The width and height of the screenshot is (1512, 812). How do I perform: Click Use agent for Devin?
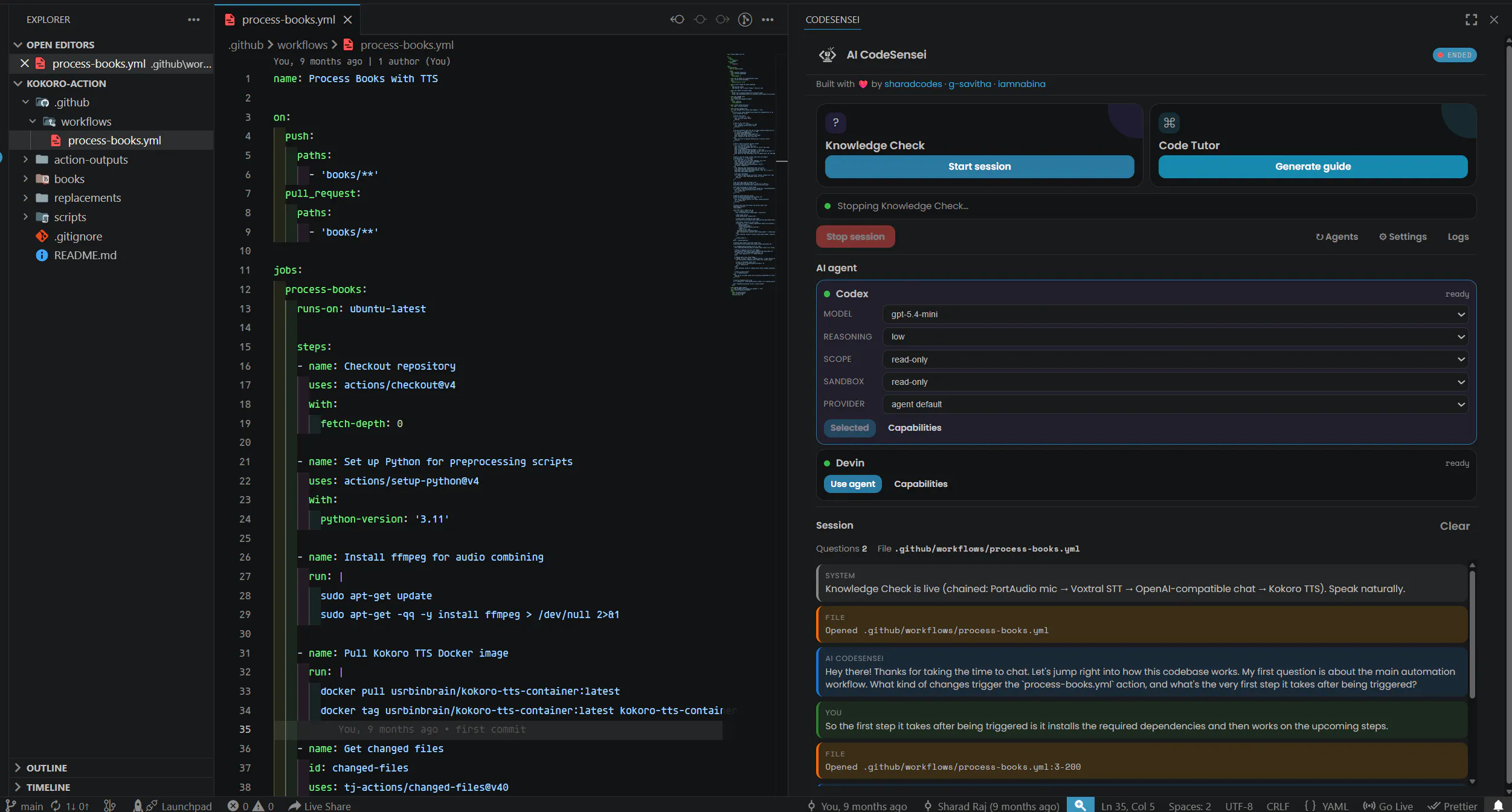852,484
